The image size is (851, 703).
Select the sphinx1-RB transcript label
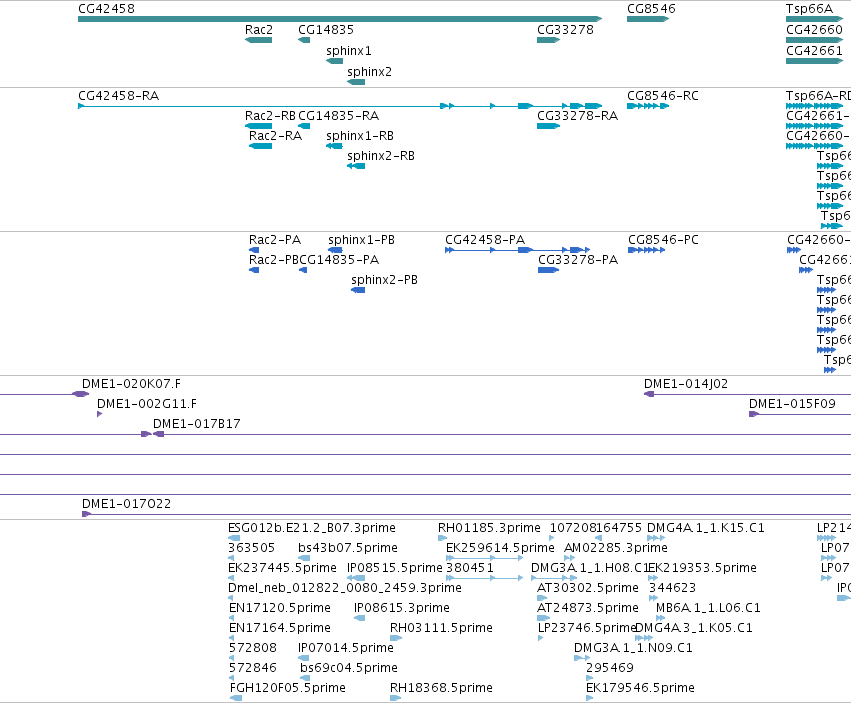tap(360, 136)
